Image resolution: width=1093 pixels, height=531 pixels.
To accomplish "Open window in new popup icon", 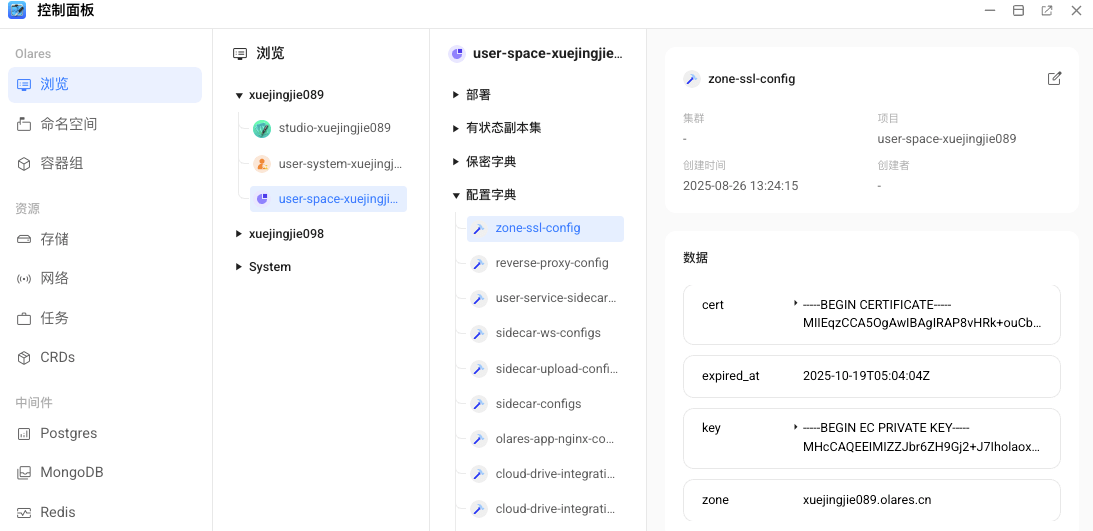I will [1046, 11].
